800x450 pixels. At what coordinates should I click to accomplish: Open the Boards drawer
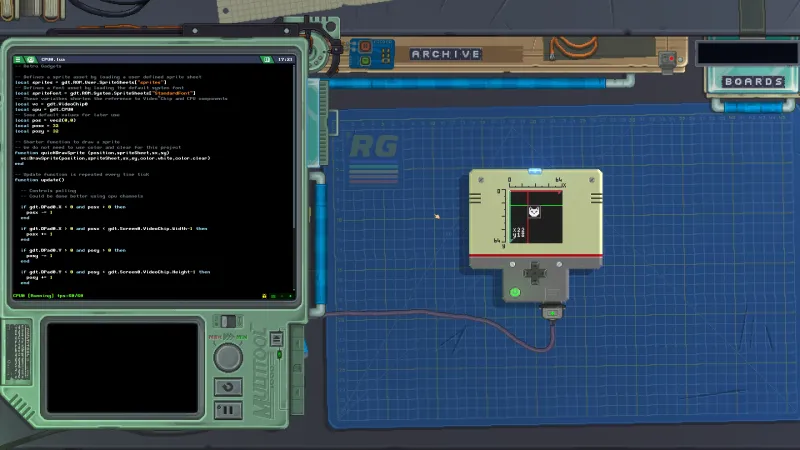[753, 82]
